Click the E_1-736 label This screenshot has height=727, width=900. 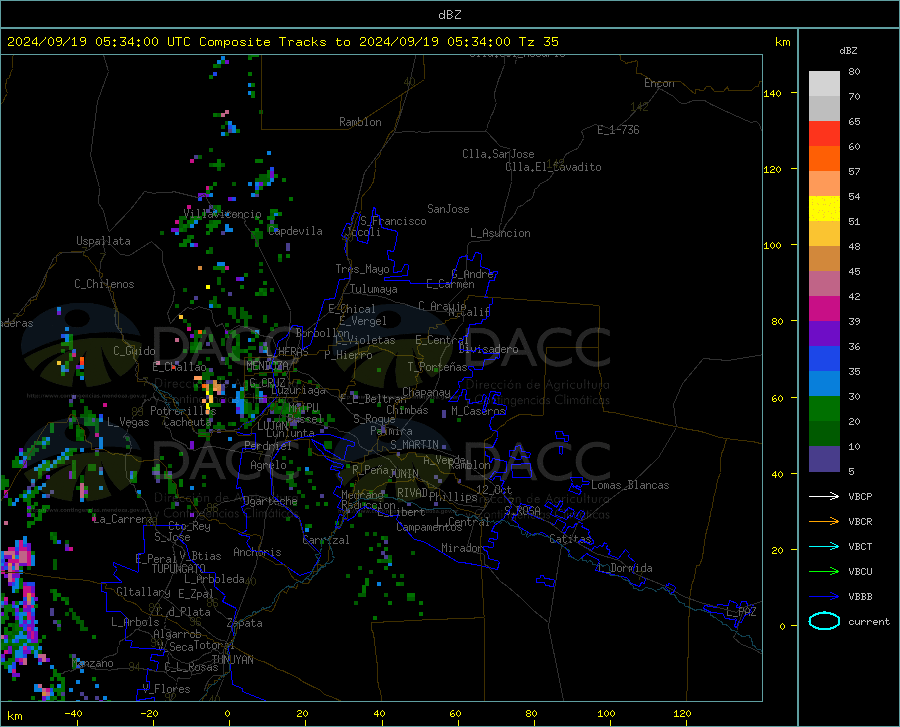(x=618, y=130)
